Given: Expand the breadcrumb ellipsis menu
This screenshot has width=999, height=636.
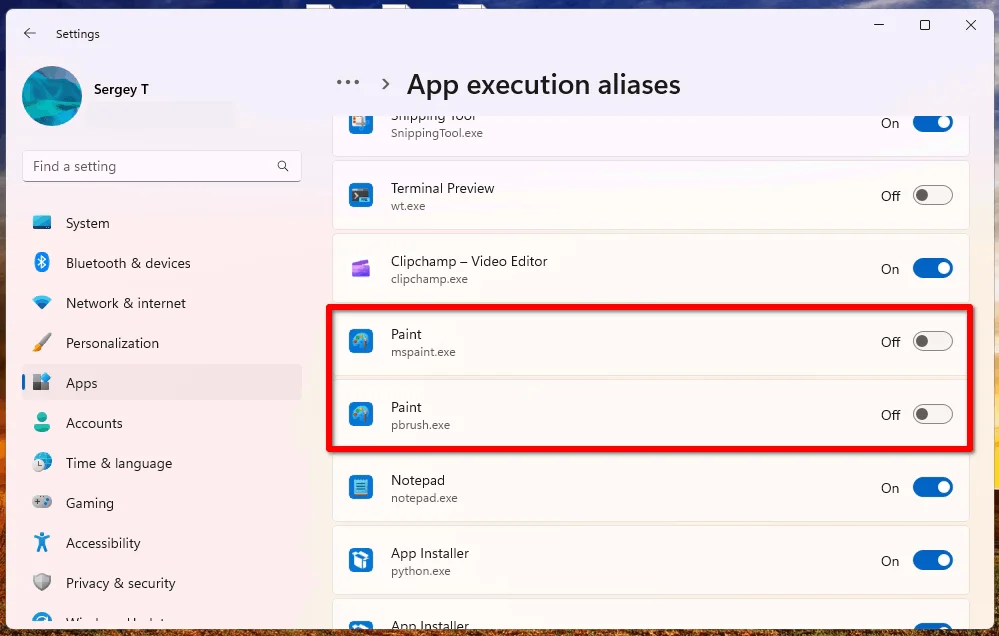Looking at the screenshot, I should pyautogui.click(x=348, y=84).
